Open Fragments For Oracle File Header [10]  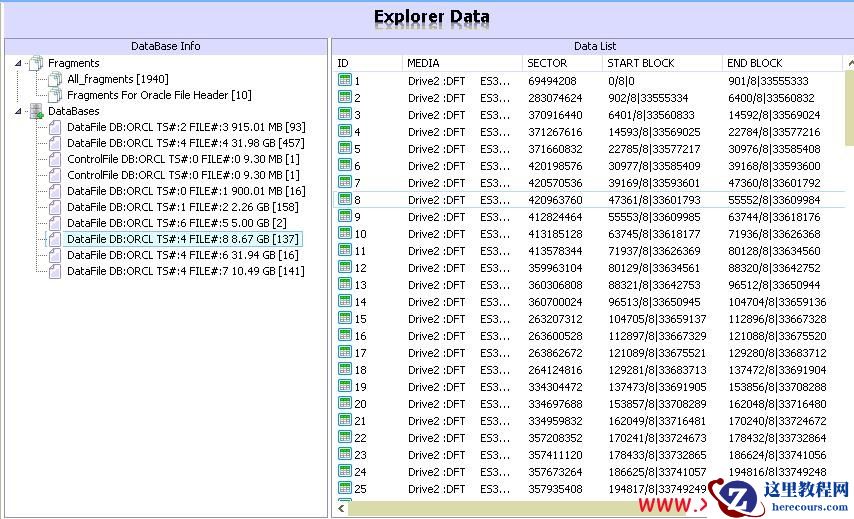(159, 95)
